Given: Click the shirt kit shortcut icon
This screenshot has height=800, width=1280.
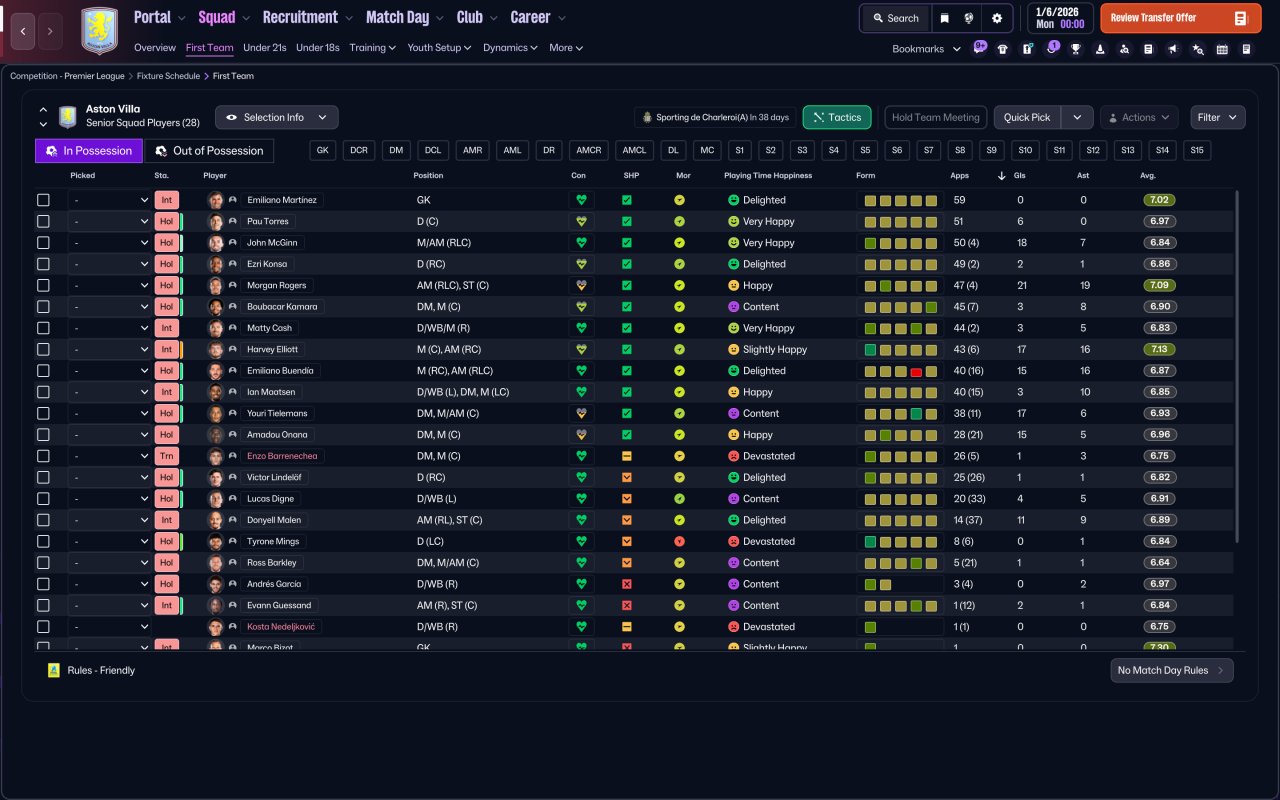Looking at the screenshot, I should pyautogui.click(x=1003, y=49).
